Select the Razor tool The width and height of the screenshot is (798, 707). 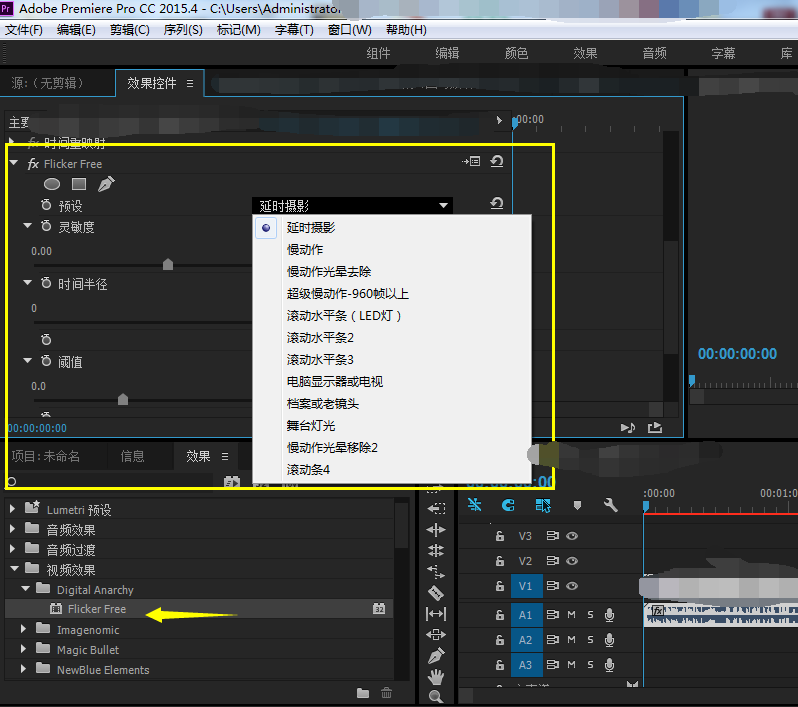pos(436,592)
